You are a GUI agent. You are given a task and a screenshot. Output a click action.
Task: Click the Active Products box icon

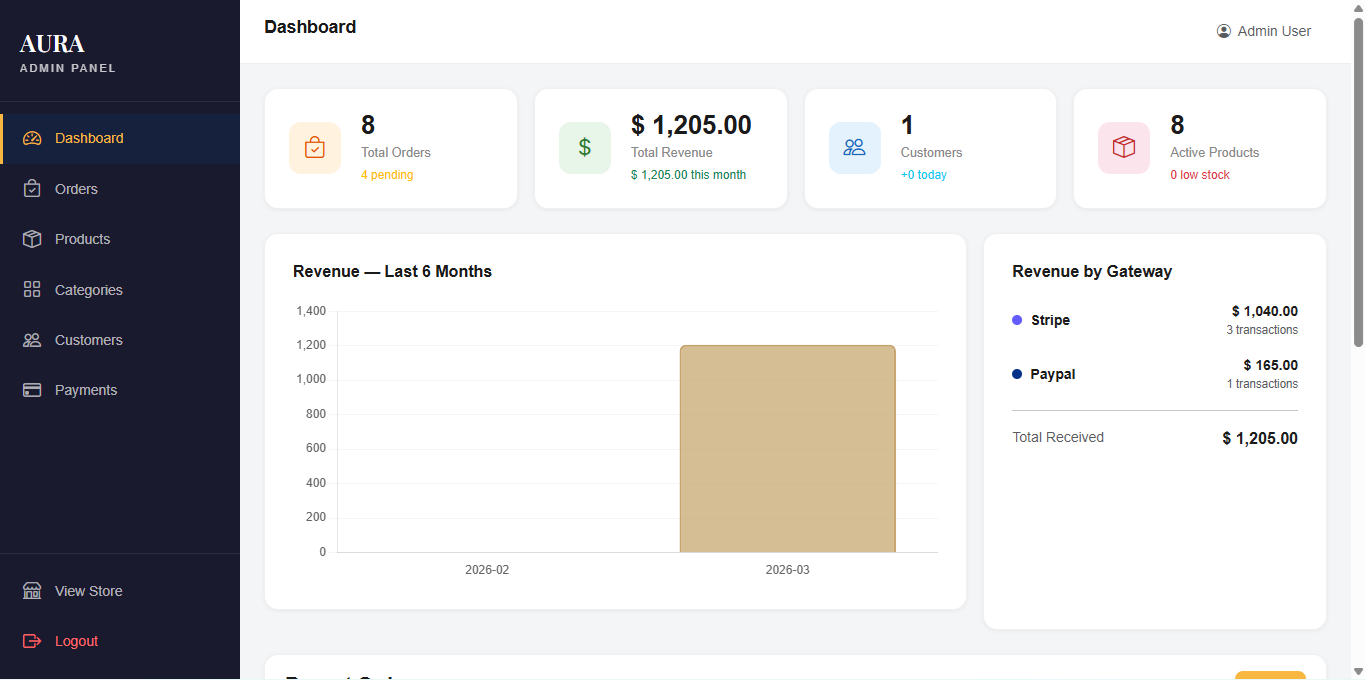click(1124, 148)
